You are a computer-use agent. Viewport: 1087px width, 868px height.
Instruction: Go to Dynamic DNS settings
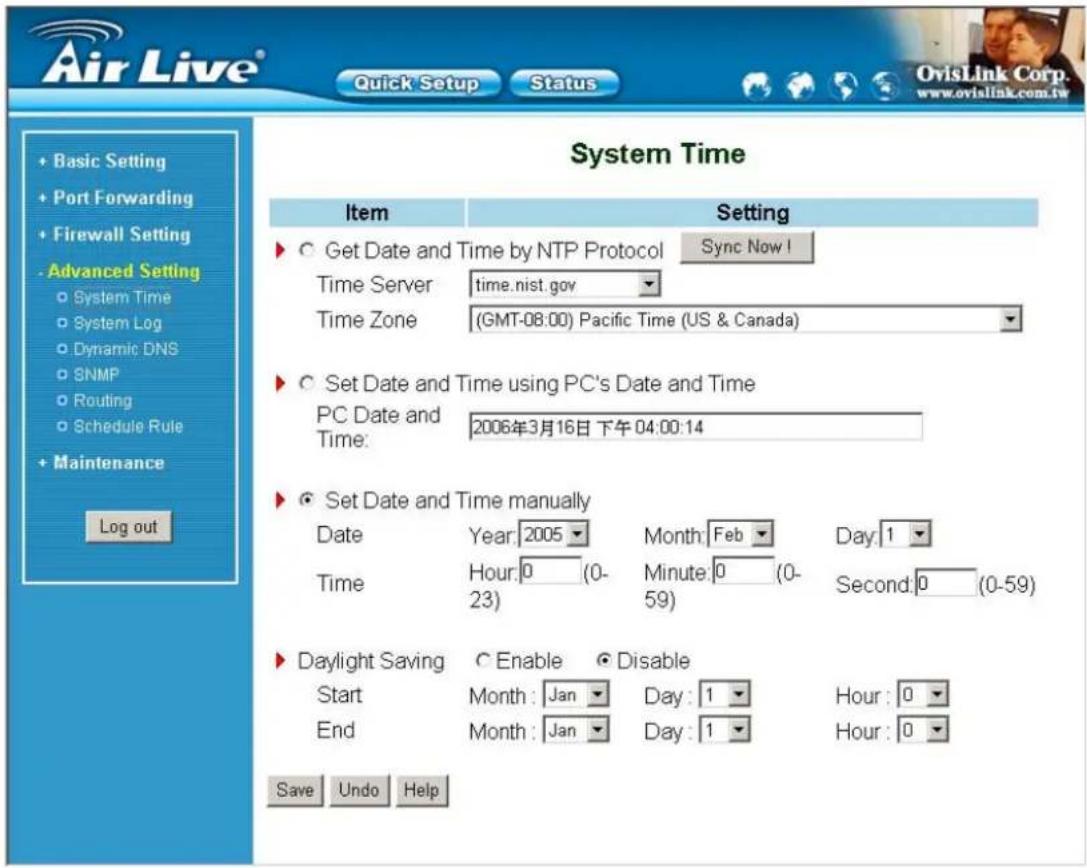click(x=125, y=349)
